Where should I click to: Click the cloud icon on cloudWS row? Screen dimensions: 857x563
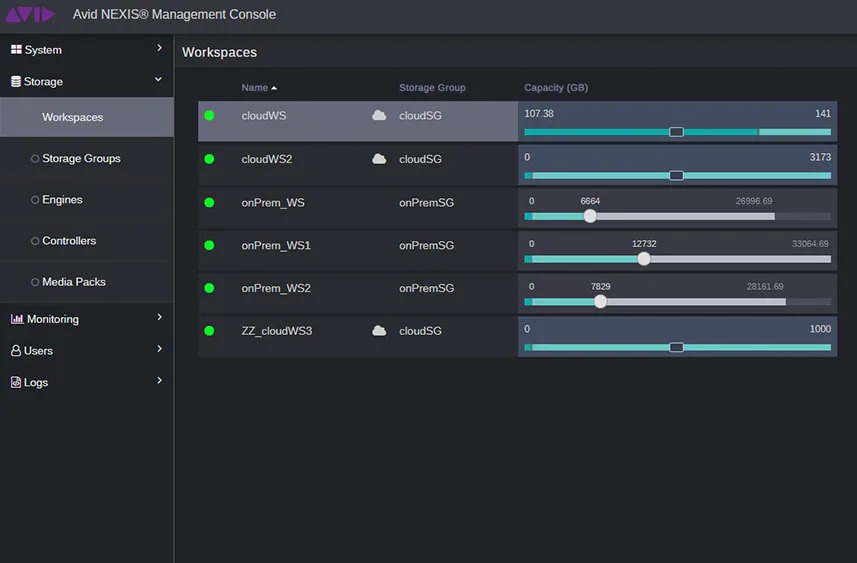point(379,115)
